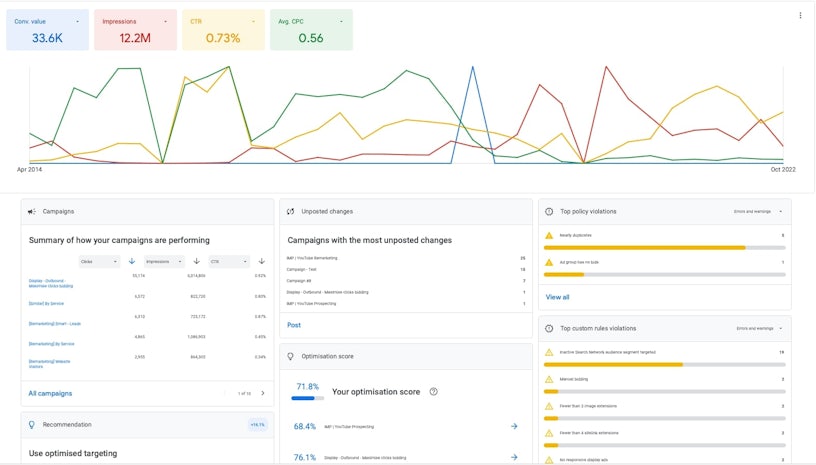This screenshot has height=465, width=816.
Task: Open the Conv. value metric dropdown
Action: click(x=78, y=20)
